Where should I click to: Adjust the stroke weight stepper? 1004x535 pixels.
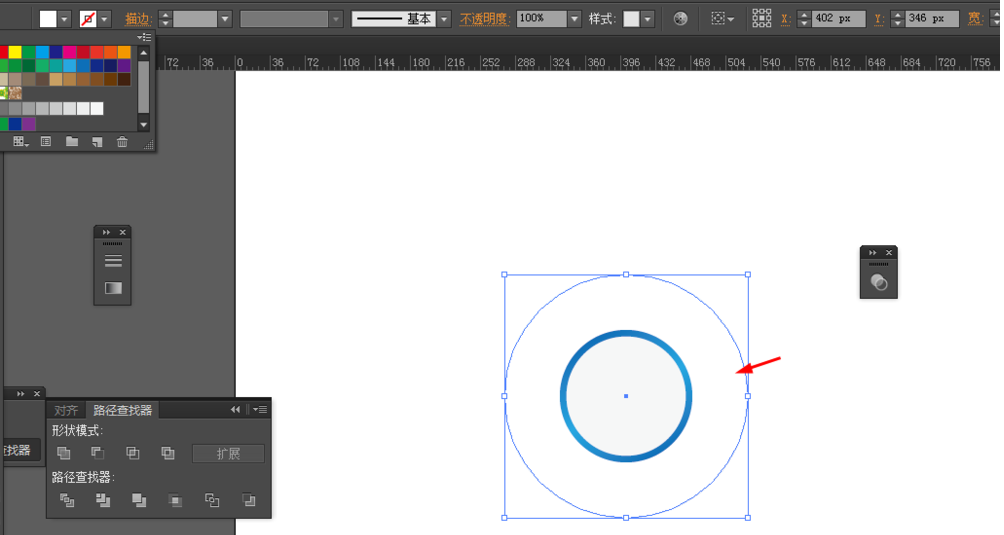point(165,19)
